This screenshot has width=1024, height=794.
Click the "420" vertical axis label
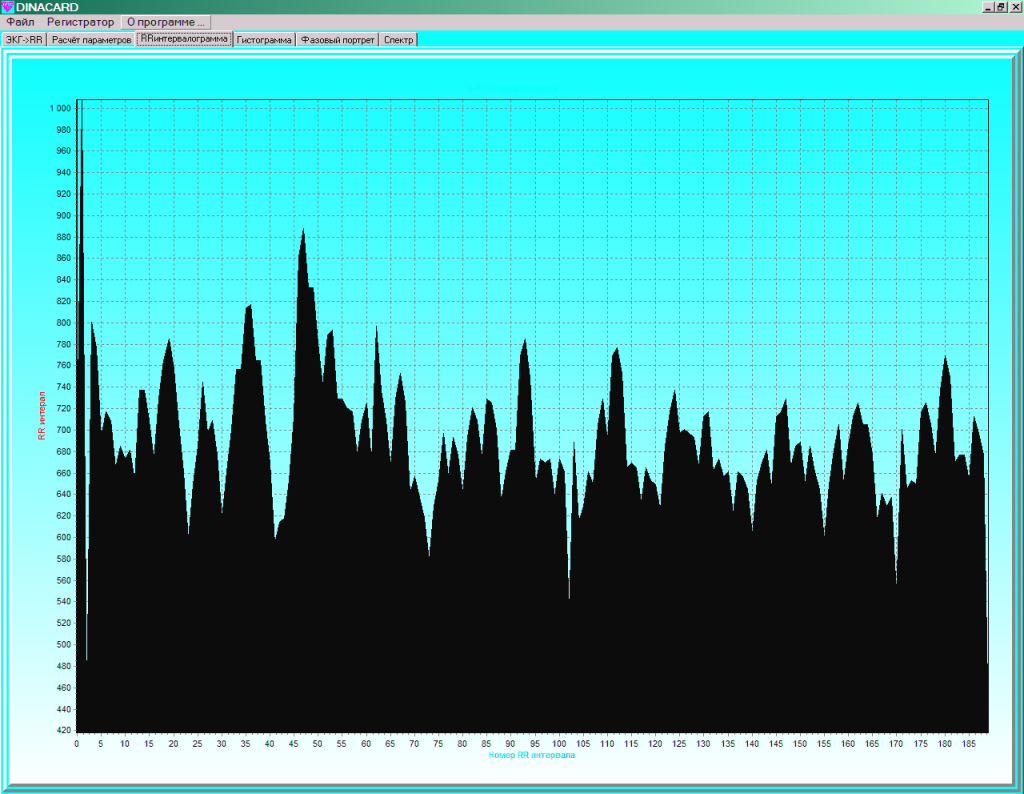tap(63, 731)
